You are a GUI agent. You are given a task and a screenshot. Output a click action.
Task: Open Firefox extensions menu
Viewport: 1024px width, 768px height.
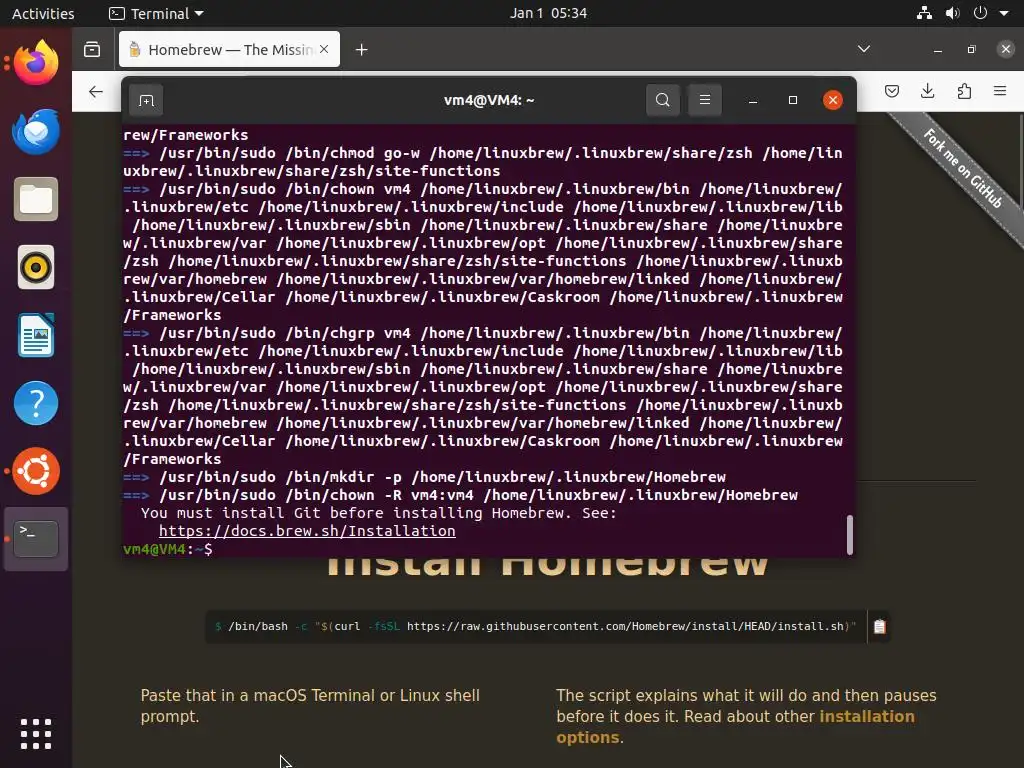tap(964, 91)
